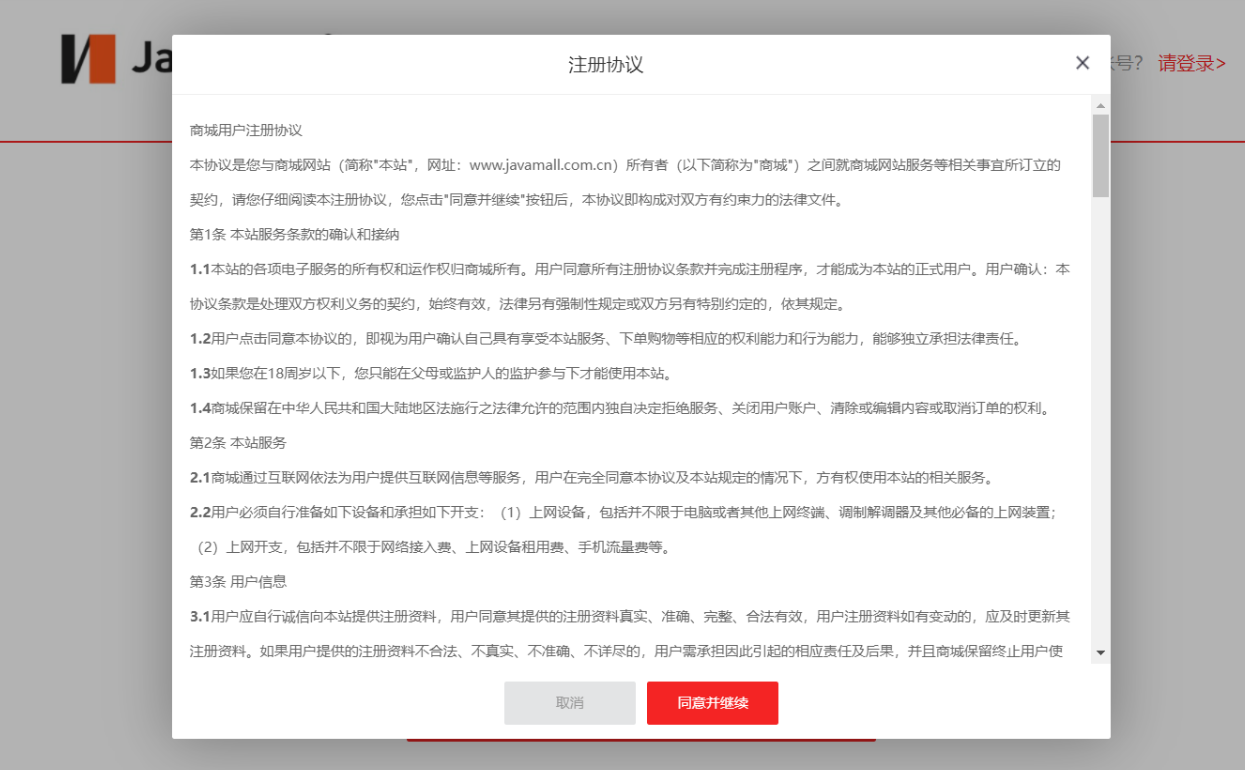This screenshot has height=770, width=1245.
Task: Open the 请登录> link
Action: (1191, 64)
